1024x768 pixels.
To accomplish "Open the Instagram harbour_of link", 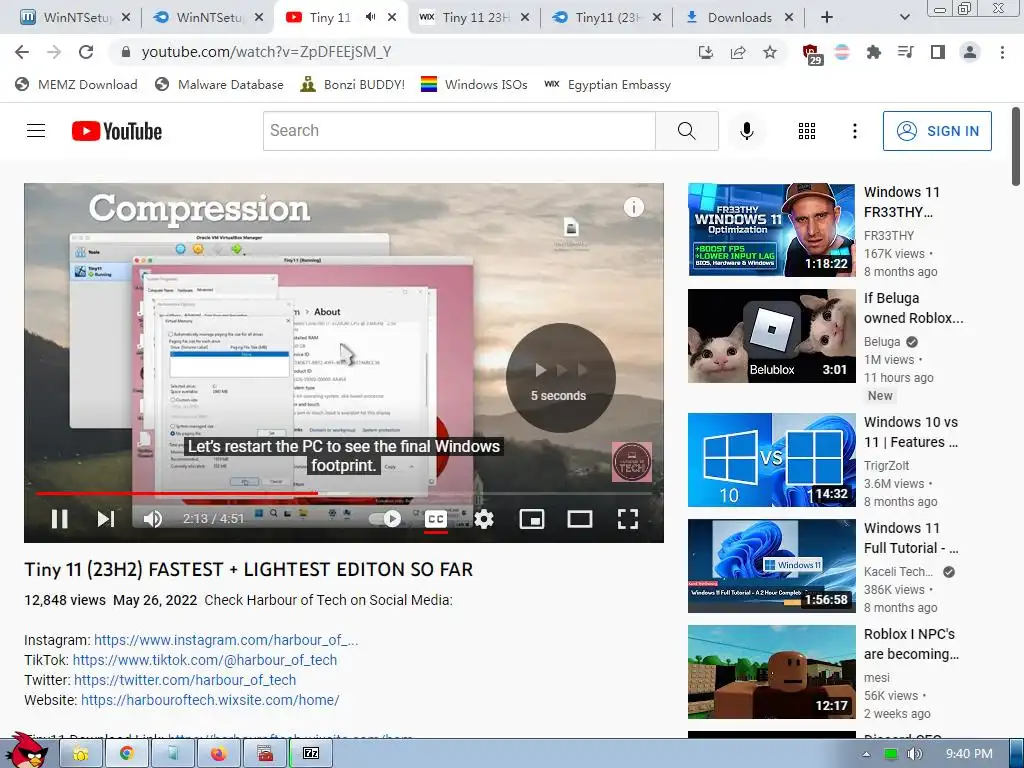I will pos(226,640).
